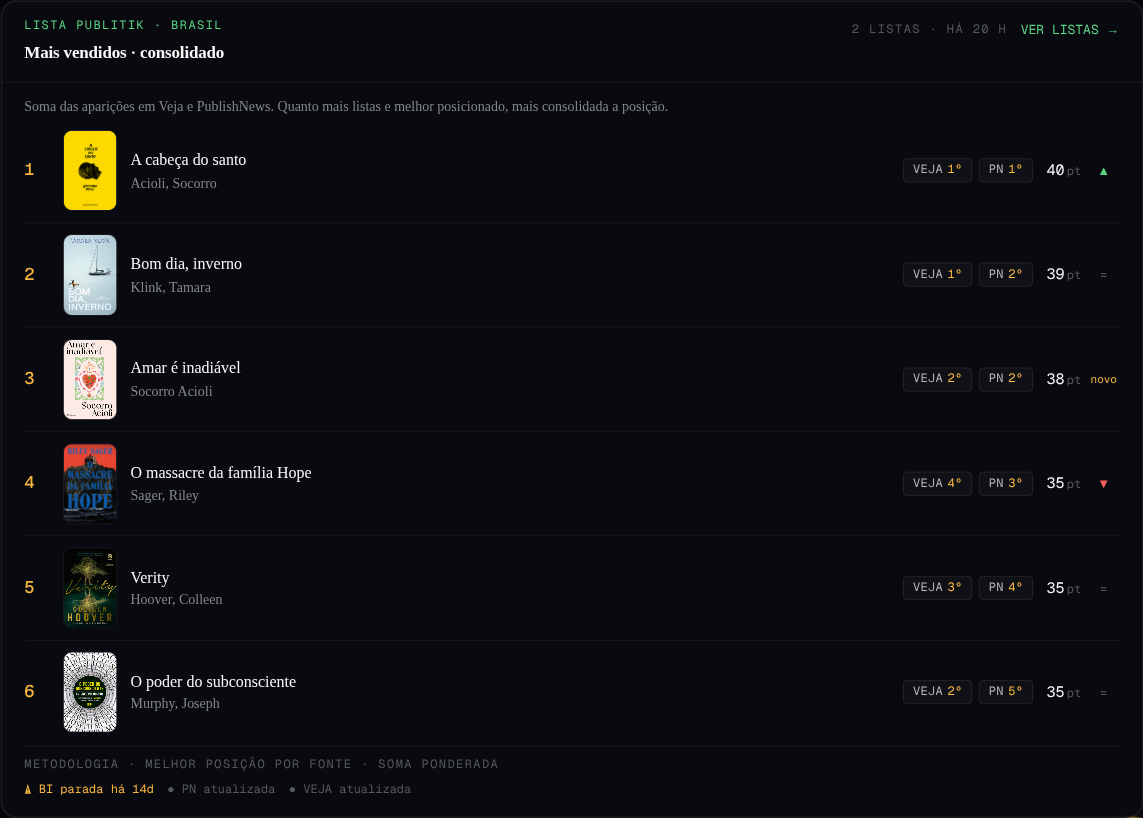Click the PN atualizada status dot
Image resolution: width=1143 pixels, height=818 pixels.
coord(171,790)
